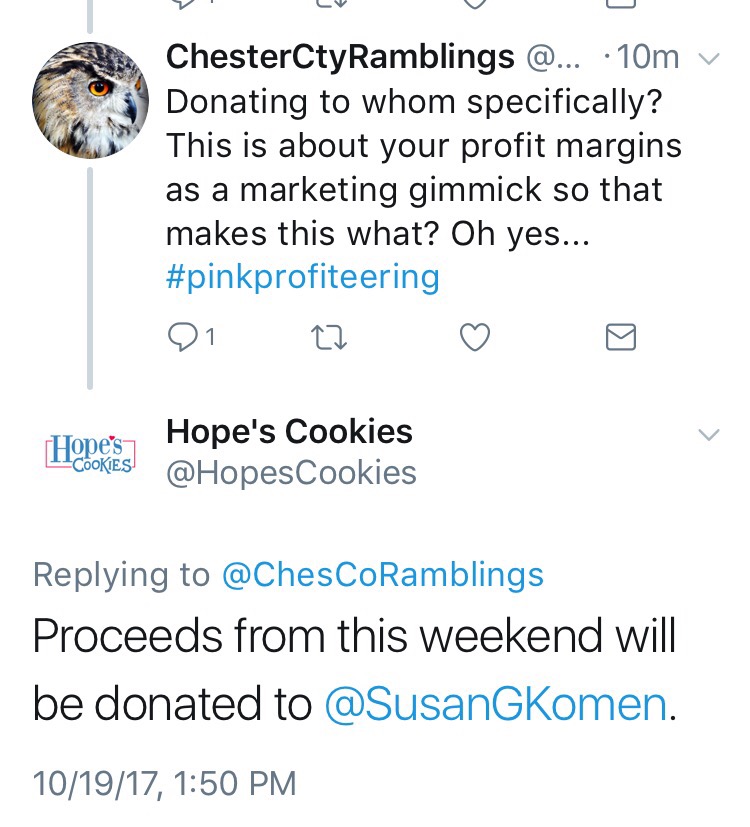Tap the truncated gray handle beside ChesterCtyRamblings
This screenshot has width=750, height=827.
tap(552, 56)
